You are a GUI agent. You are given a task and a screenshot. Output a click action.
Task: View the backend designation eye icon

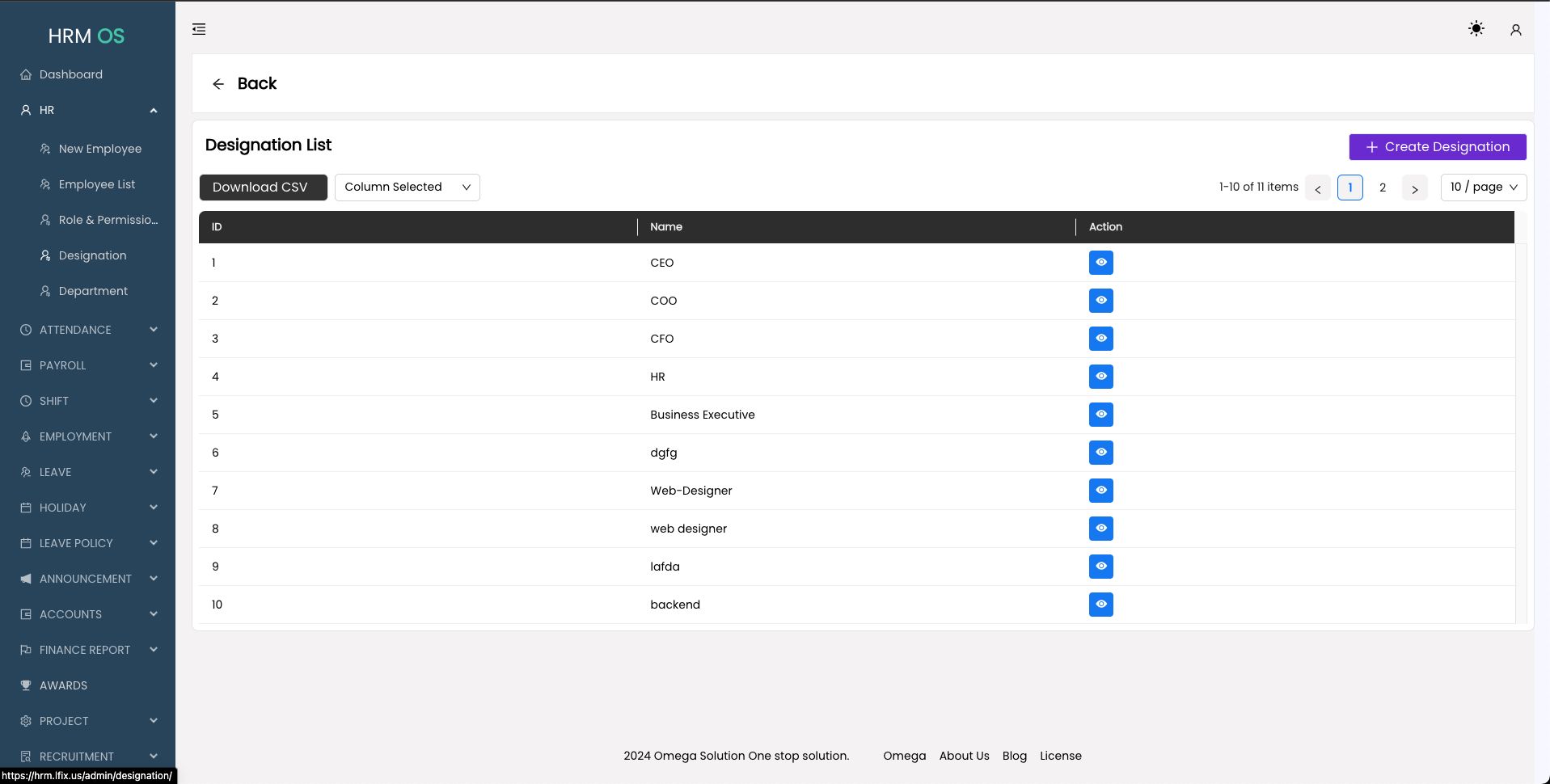tap(1101, 605)
